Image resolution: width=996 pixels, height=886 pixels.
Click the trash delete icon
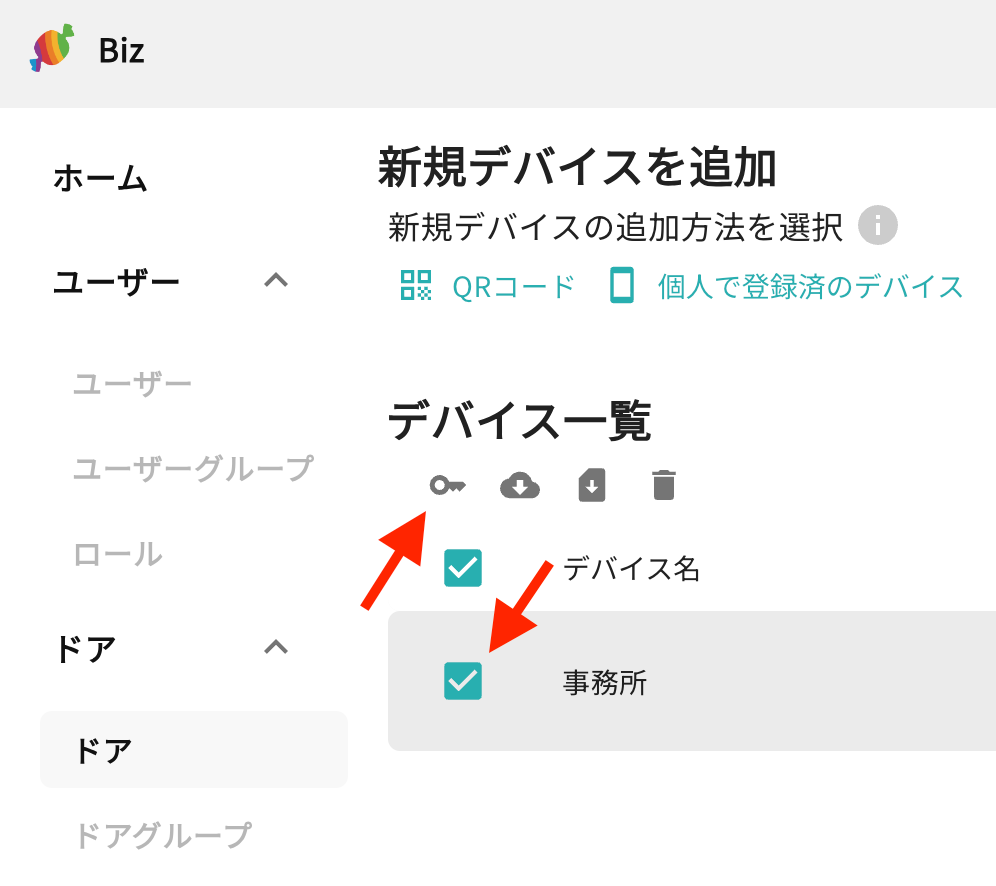[664, 485]
